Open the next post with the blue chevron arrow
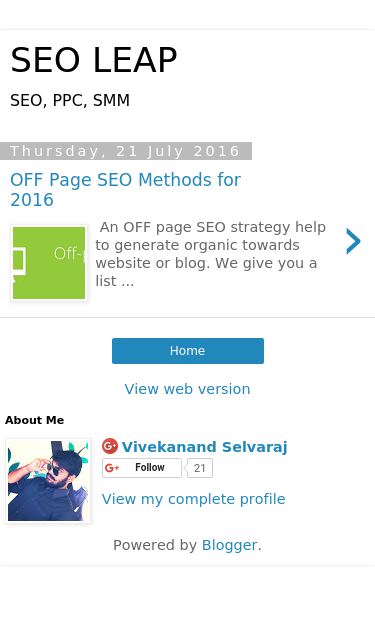The height and width of the screenshot is (627, 375). [x=353, y=241]
